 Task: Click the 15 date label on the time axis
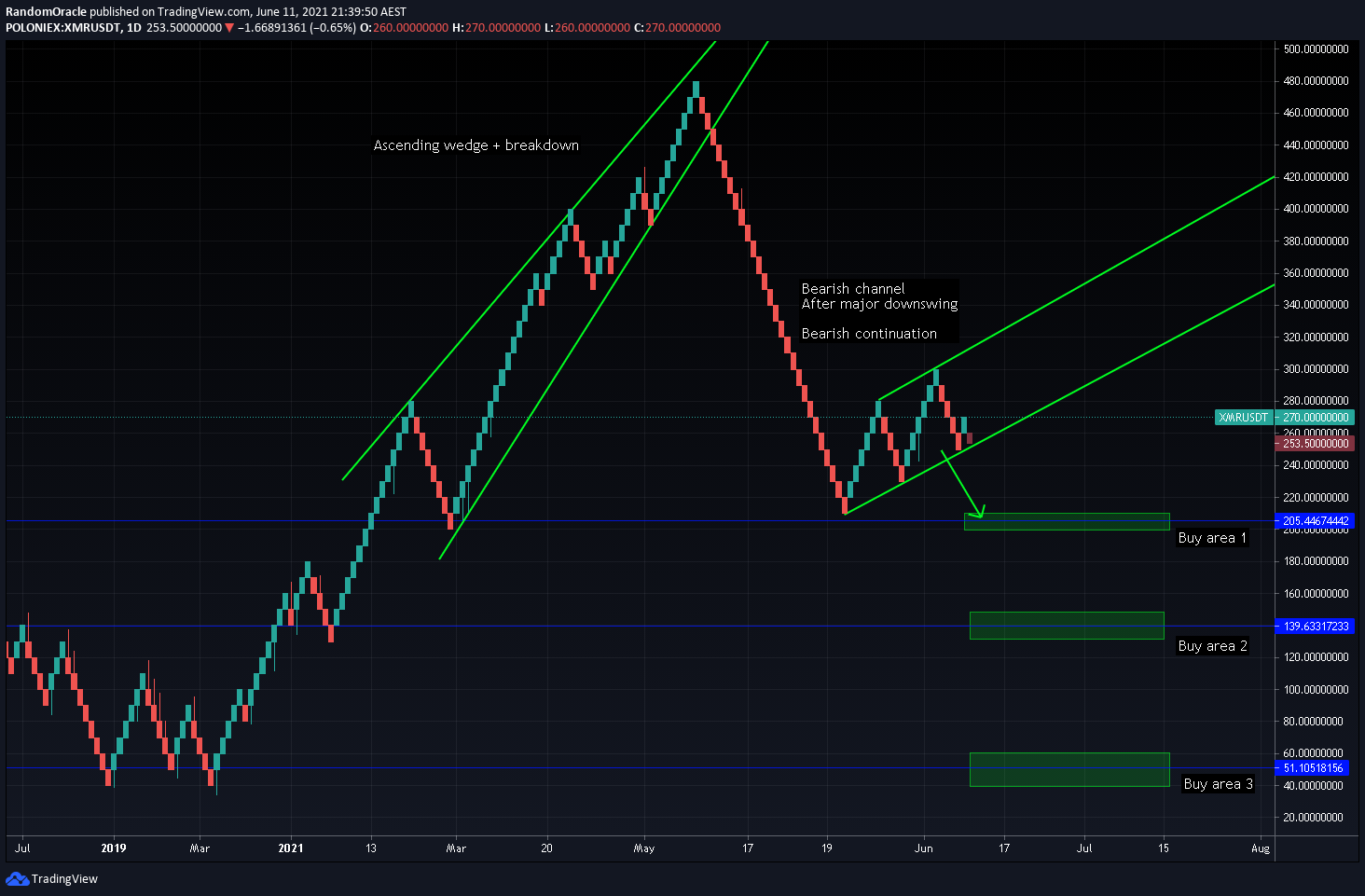(x=1164, y=848)
